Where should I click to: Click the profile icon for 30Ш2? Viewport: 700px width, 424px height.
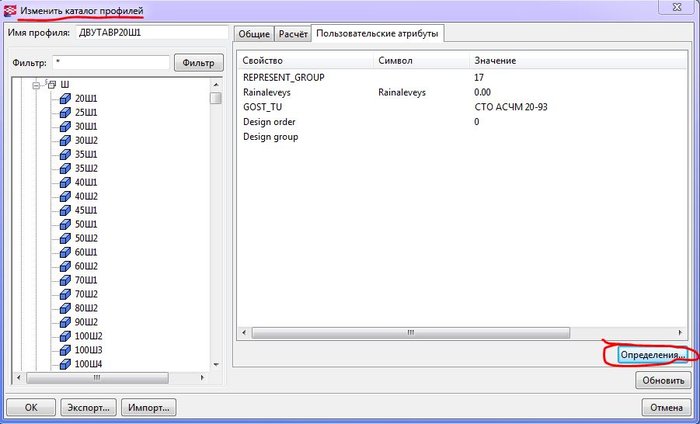65,141
